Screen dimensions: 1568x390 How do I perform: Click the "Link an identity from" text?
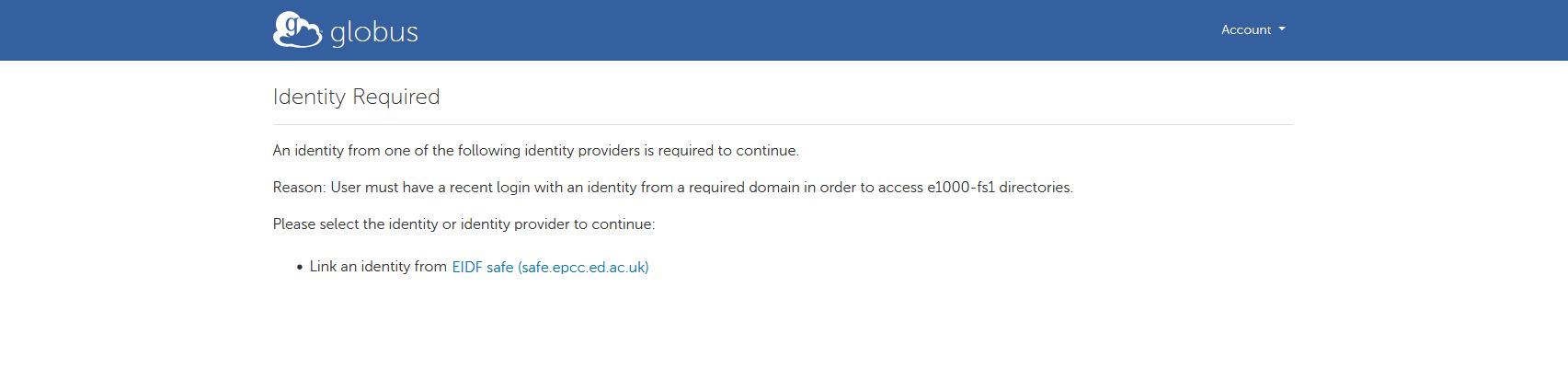(x=378, y=267)
